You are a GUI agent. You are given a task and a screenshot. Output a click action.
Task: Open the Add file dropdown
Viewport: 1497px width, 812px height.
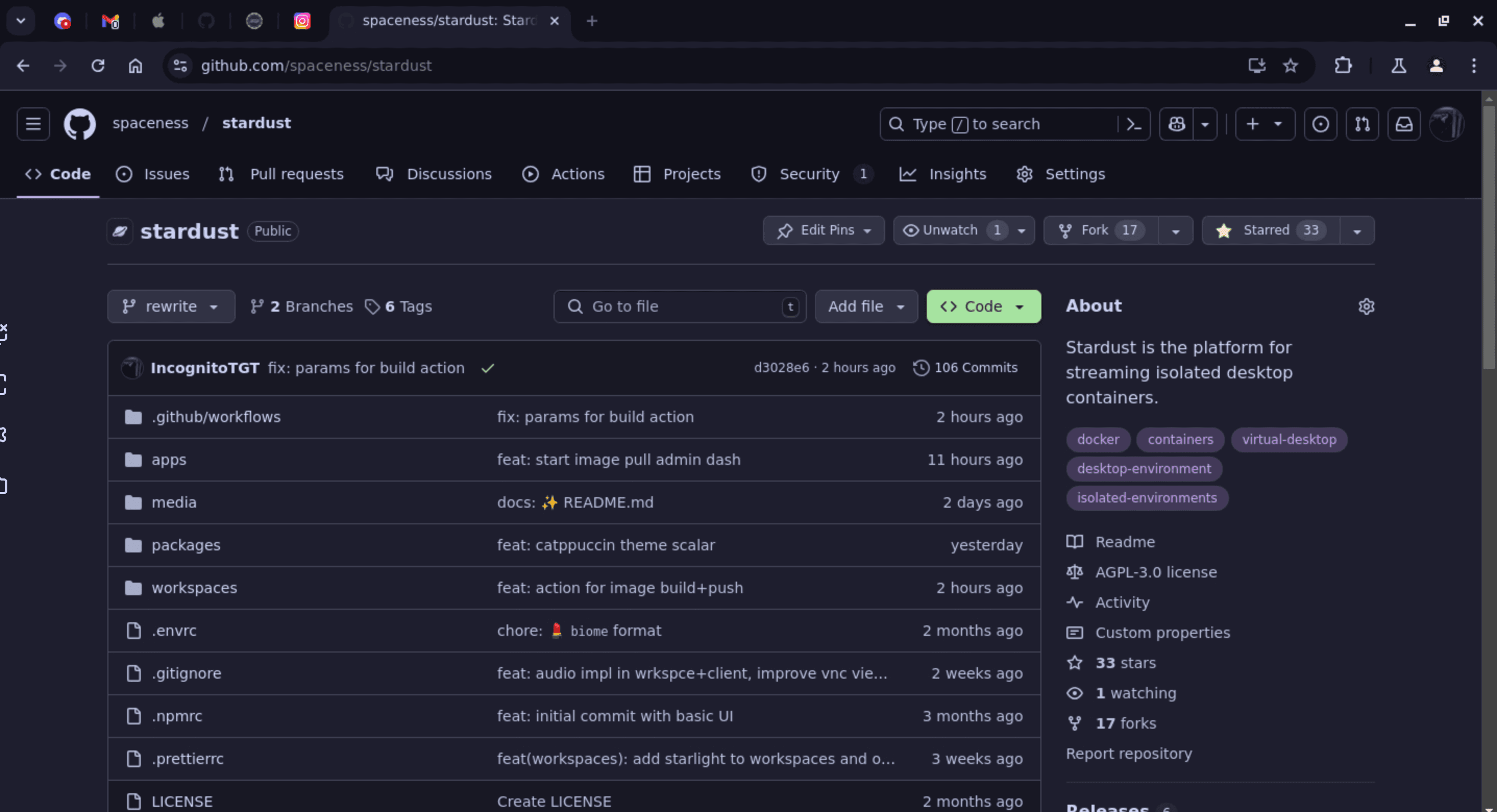pos(866,306)
